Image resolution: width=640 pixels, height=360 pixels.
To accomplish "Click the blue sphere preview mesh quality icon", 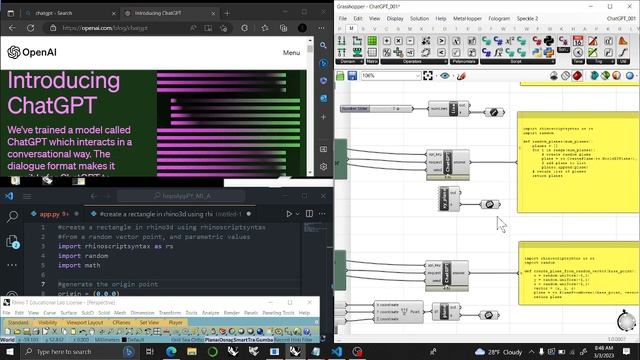I will (x=630, y=76).
